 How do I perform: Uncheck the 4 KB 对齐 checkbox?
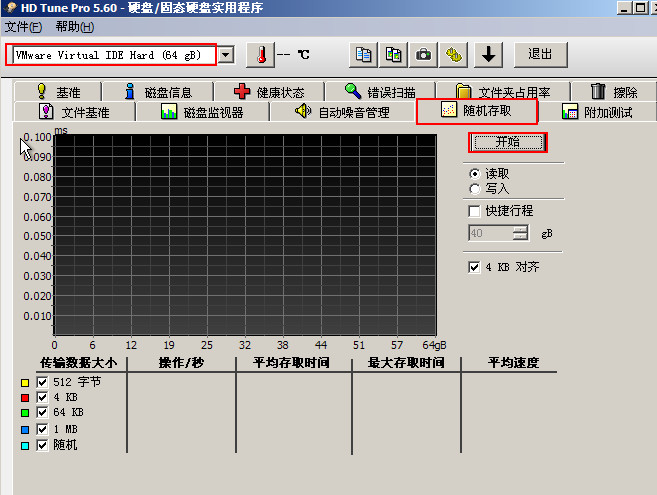475,268
